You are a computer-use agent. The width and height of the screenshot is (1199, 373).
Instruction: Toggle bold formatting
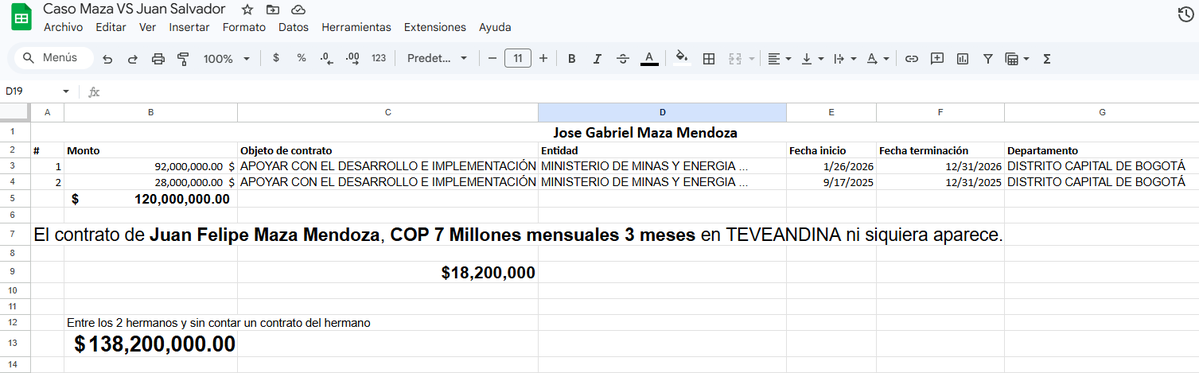[571, 59]
